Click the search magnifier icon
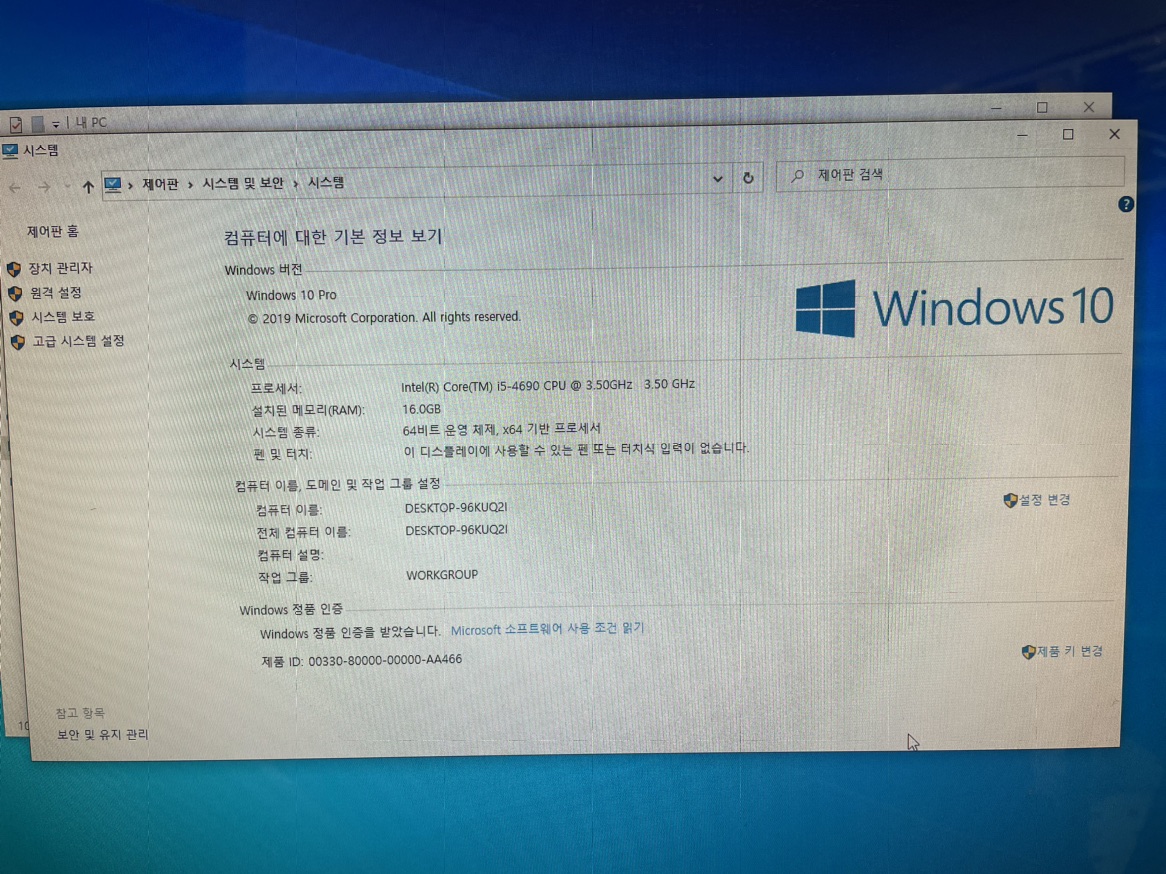Image resolution: width=1166 pixels, height=874 pixels. coord(797,176)
